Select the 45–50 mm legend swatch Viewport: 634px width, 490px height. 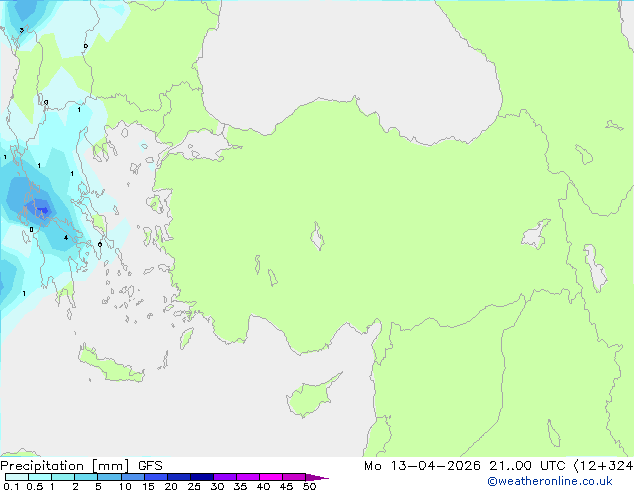[294, 477]
